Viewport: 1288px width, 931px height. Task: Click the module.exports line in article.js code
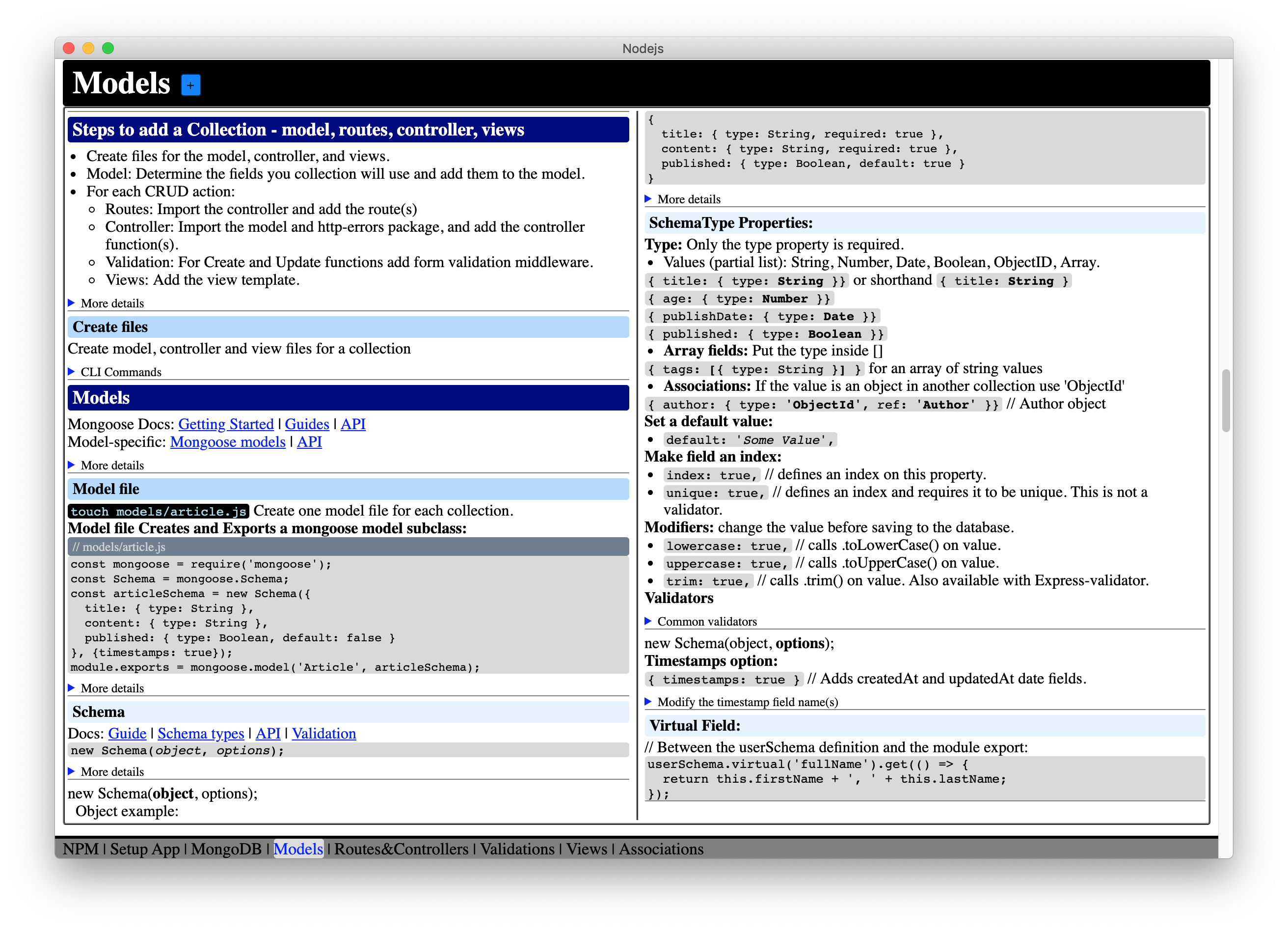tap(275, 667)
